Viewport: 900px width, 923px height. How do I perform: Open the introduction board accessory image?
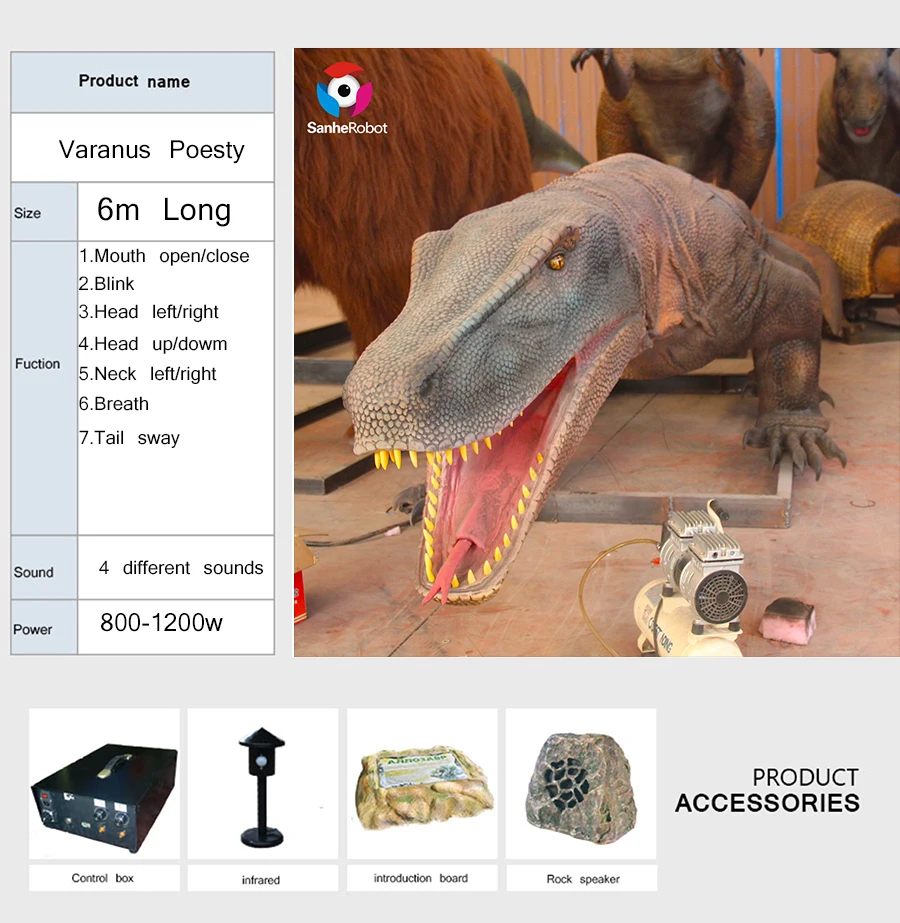click(421, 784)
